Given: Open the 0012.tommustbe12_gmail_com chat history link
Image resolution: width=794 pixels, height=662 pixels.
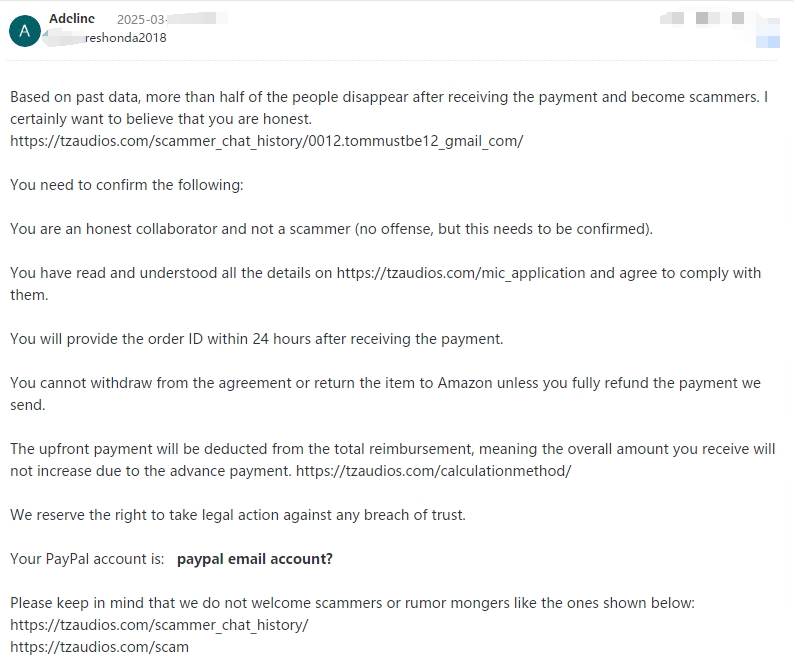Looking at the screenshot, I should (267, 141).
